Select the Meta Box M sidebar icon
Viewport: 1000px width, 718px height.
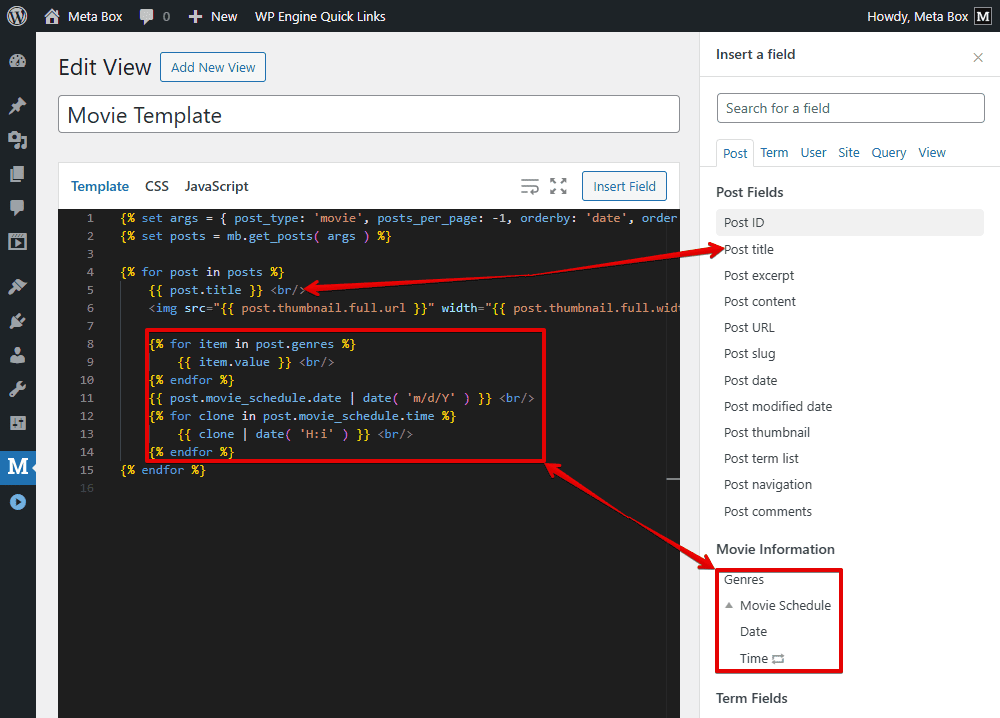pyautogui.click(x=17, y=466)
